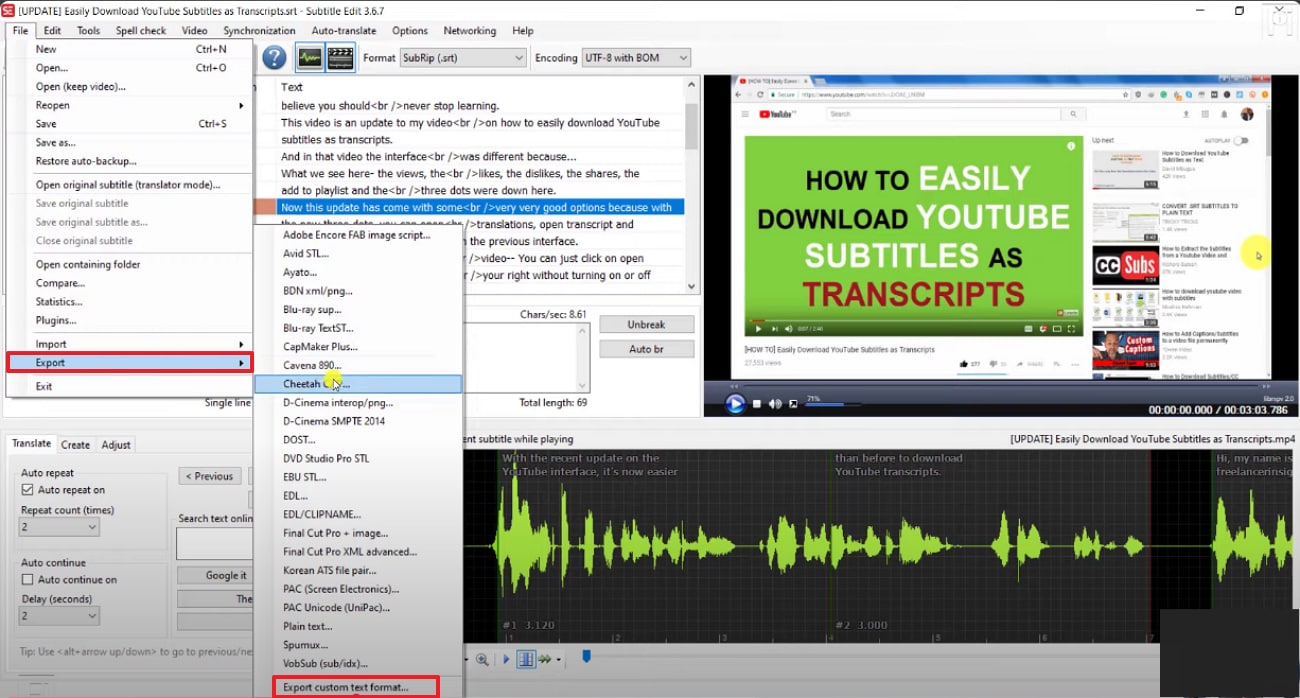Toggle the waveform display toolbar icon
The image size is (1300, 698).
click(x=310, y=58)
